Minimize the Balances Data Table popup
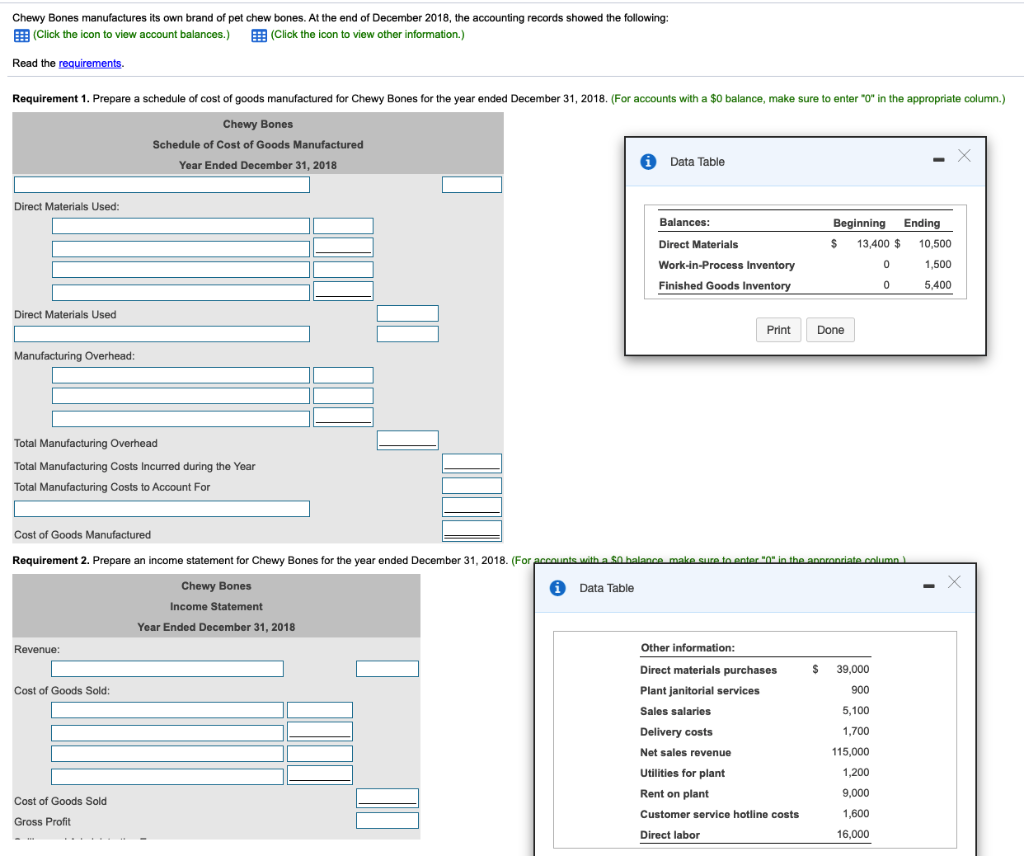Viewport: 1024px width, 856px height. (x=938, y=160)
